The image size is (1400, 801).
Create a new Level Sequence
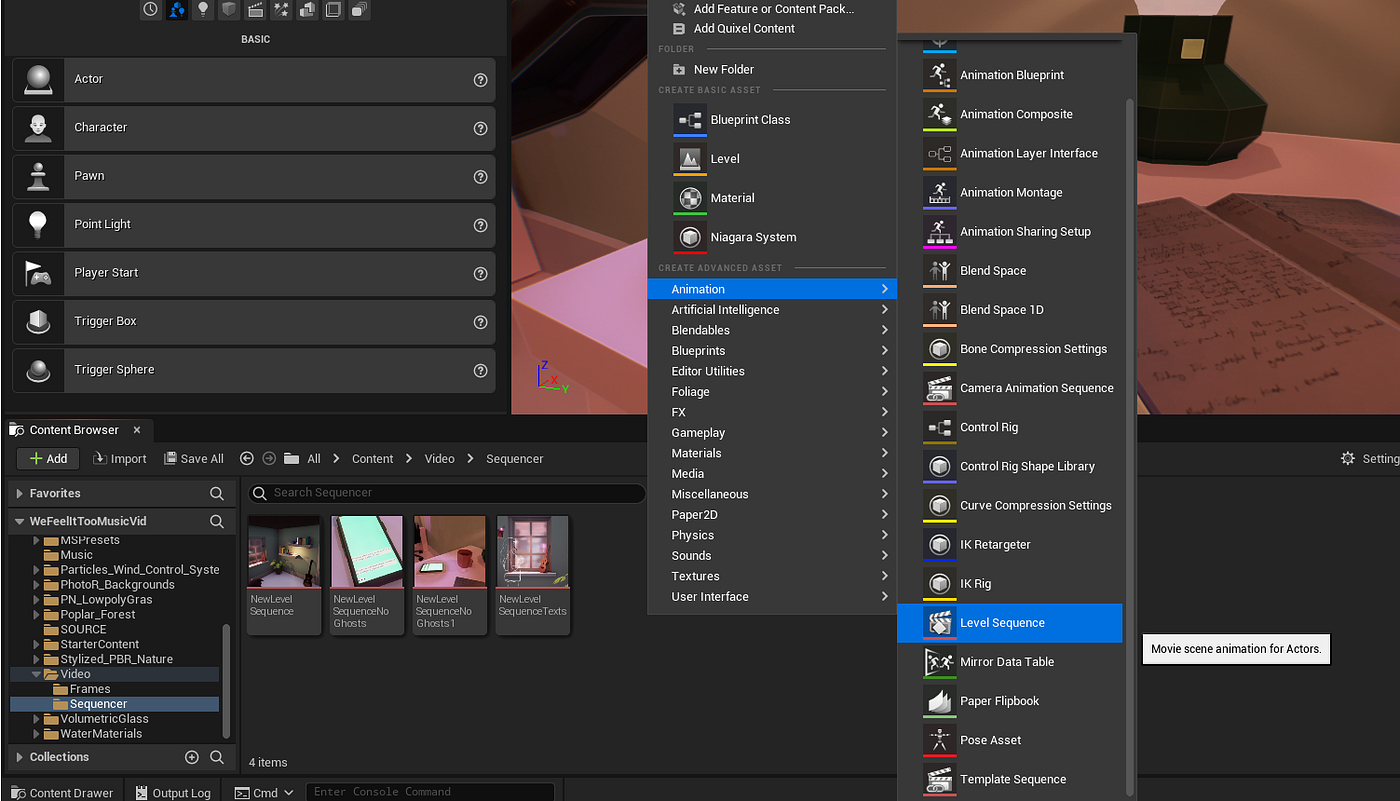pos(1002,622)
